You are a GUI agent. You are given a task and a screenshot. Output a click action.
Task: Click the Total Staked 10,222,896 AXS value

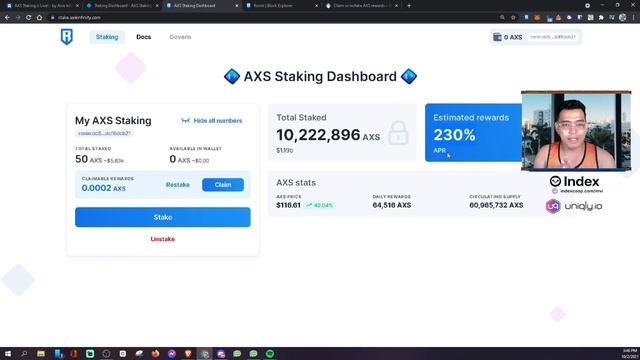point(328,135)
